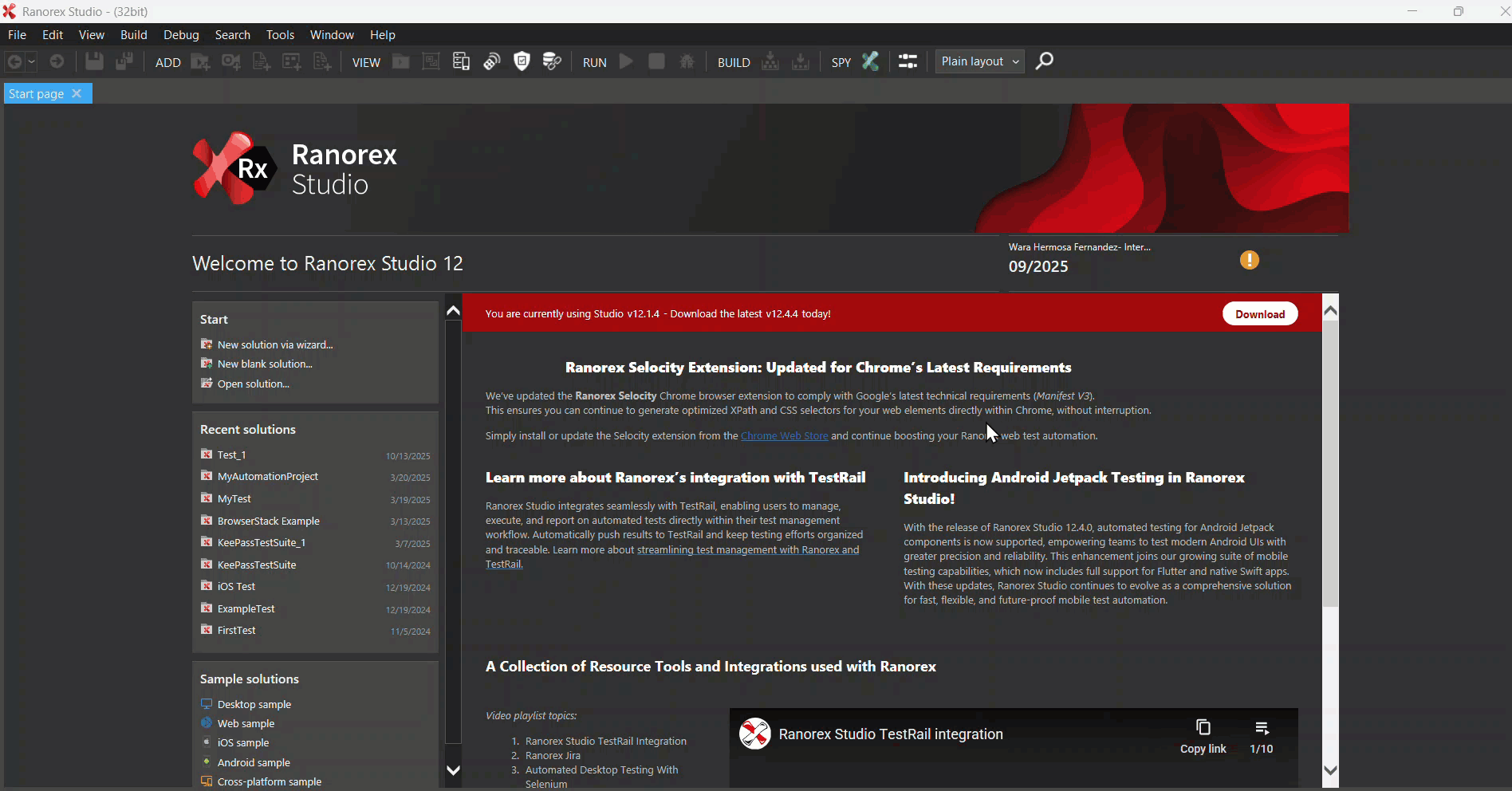The width and height of the screenshot is (1512, 791).
Task: Click the add file icon before VIEW
Action: [322, 62]
